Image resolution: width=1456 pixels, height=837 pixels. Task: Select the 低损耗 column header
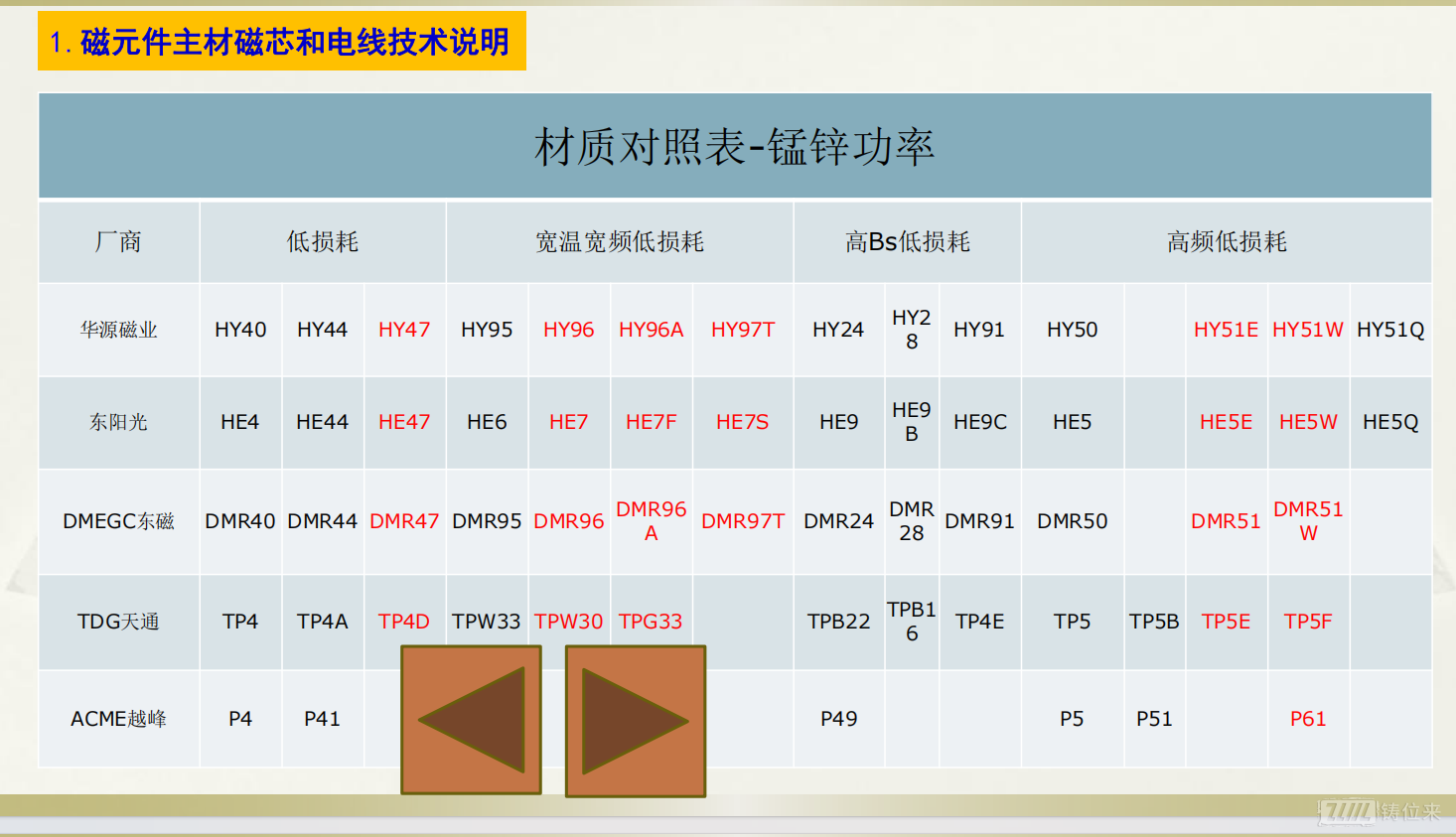point(323,242)
